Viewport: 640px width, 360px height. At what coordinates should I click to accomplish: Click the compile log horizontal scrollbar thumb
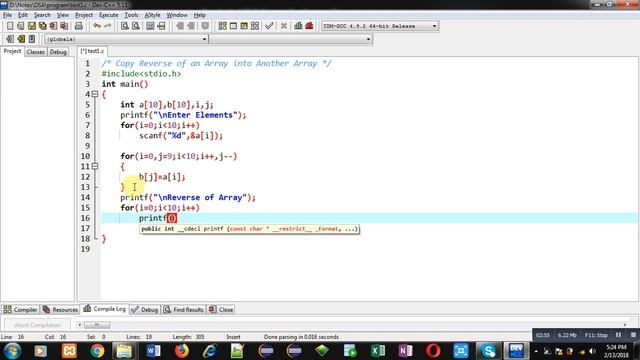(97, 325)
